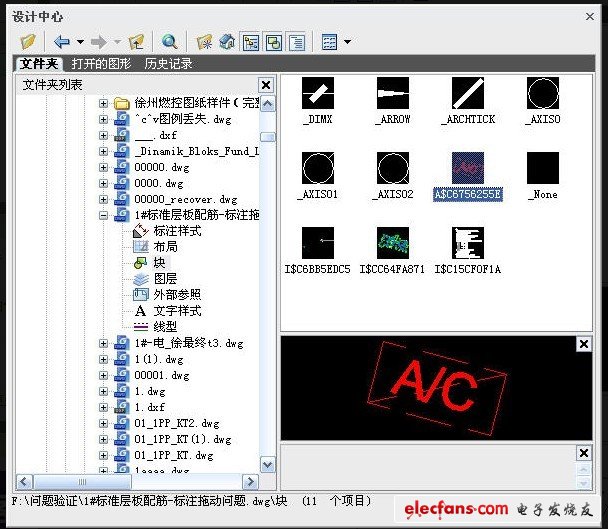Open the Favorites folder icon

(x=204, y=42)
